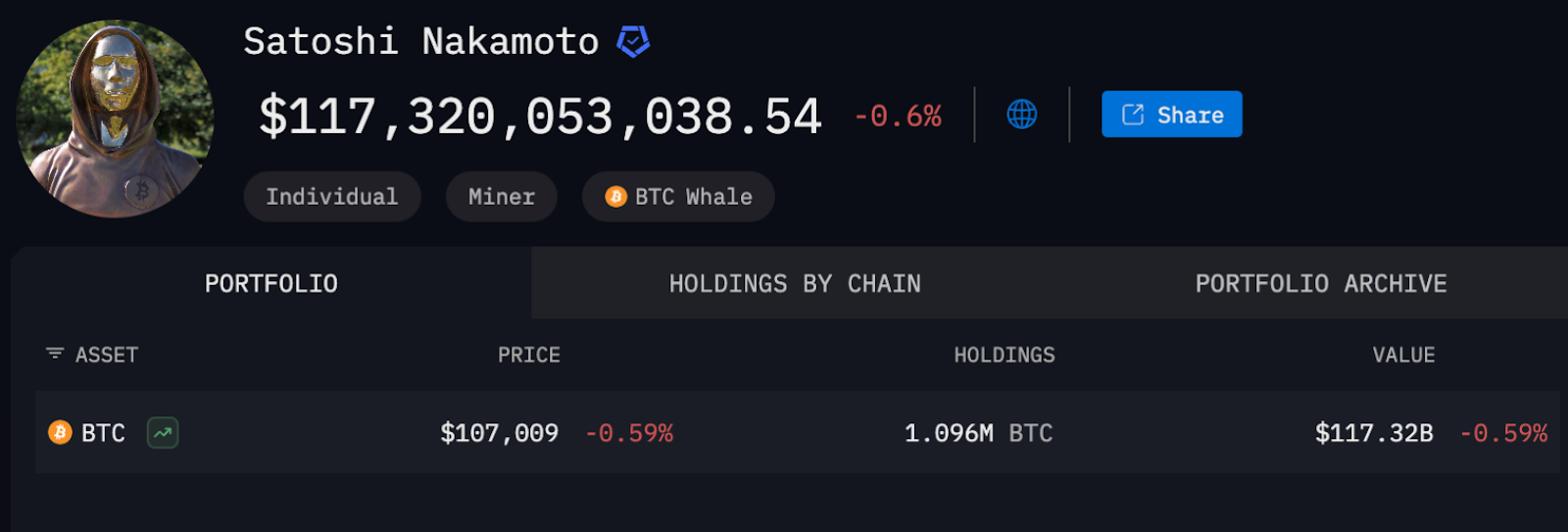Switch to the PORTFOLIO tab

tap(271, 283)
